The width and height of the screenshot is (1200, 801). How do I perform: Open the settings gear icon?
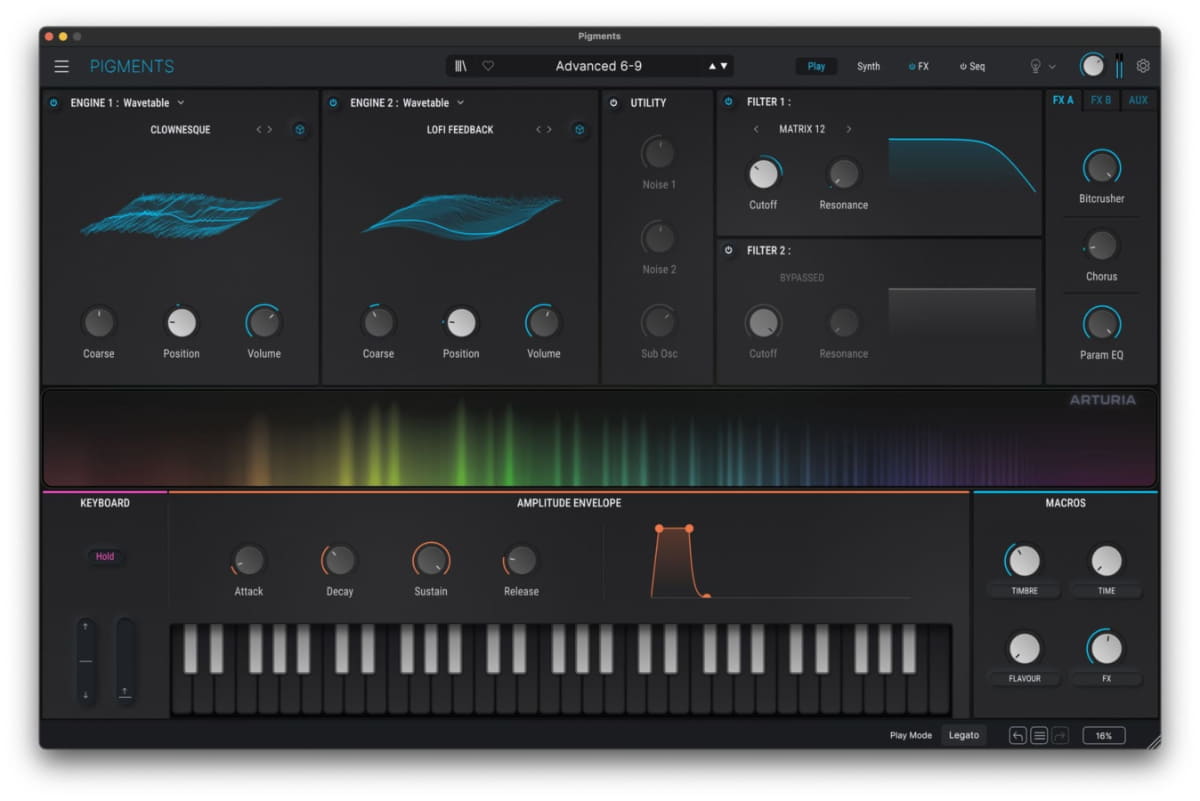click(1143, 66)
